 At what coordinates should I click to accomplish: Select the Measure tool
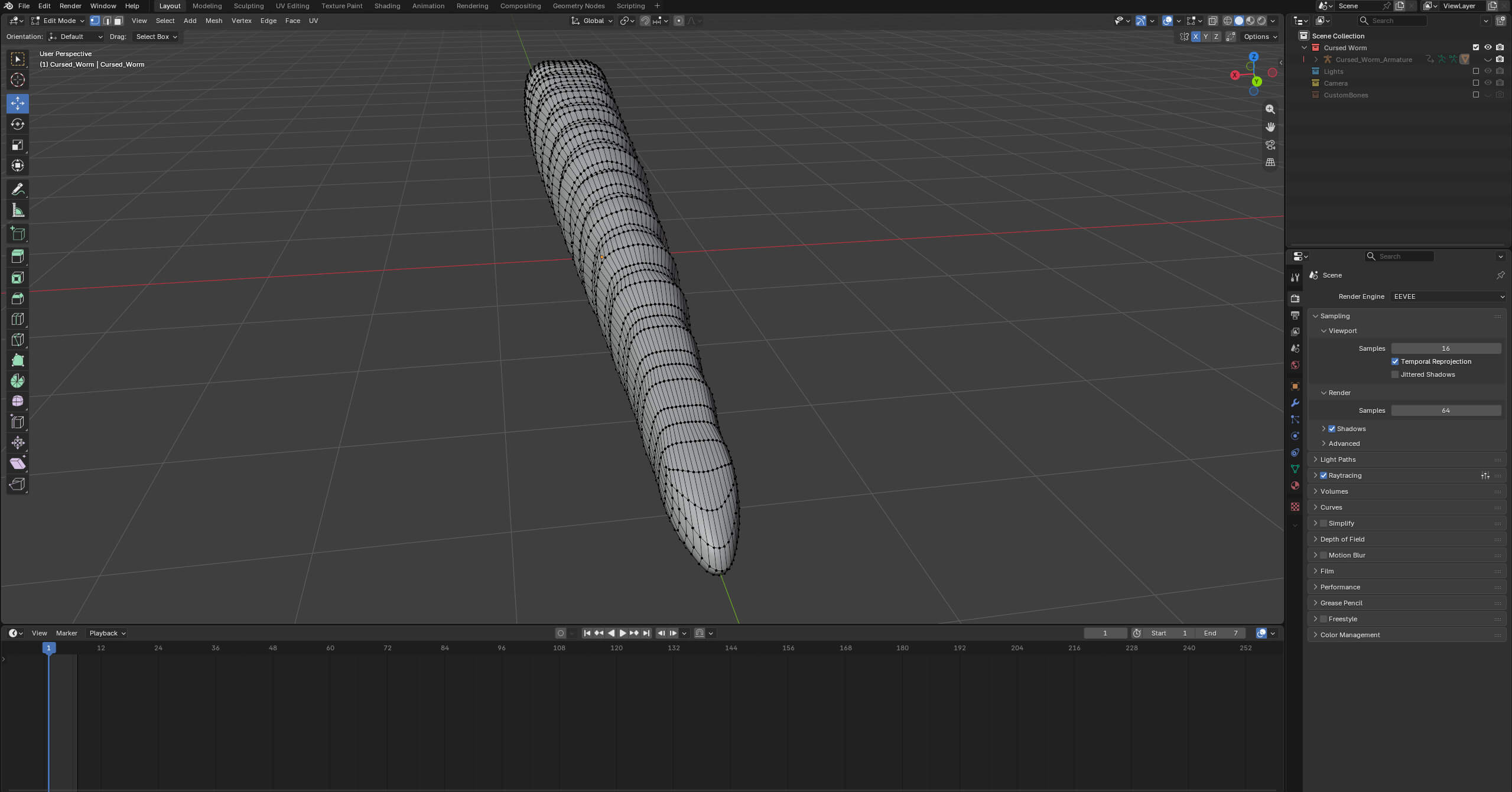[x=18, y=210]
